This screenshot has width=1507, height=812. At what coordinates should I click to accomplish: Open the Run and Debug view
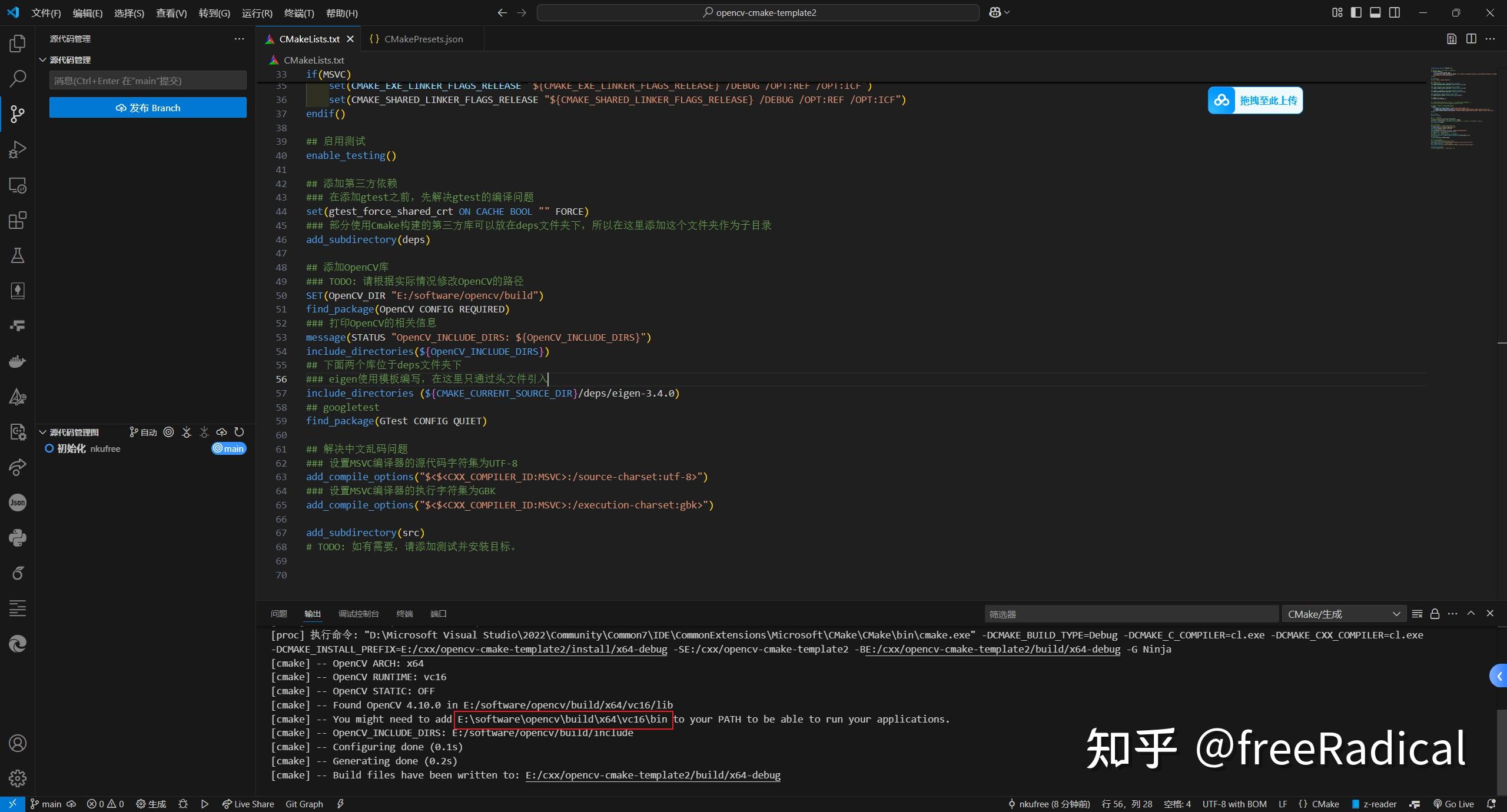click(x=17, y=149)
